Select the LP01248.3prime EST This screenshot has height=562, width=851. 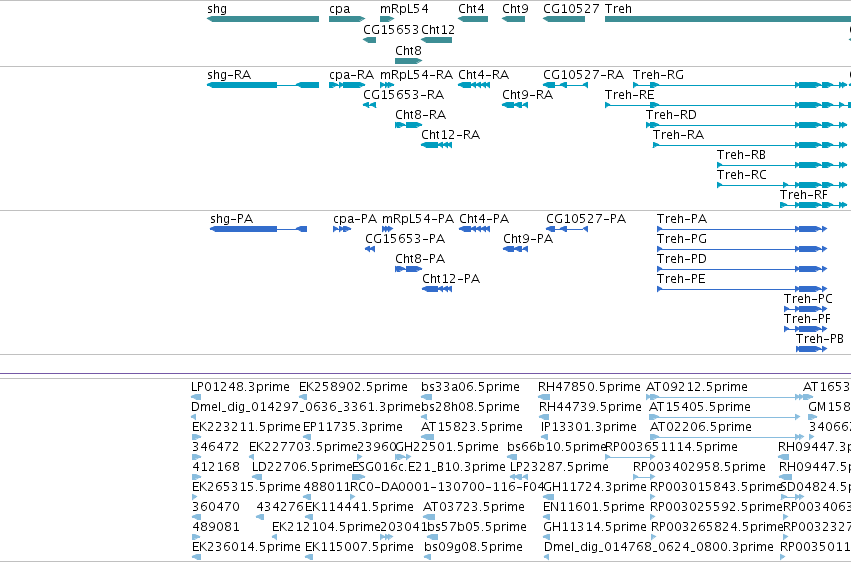196,397
